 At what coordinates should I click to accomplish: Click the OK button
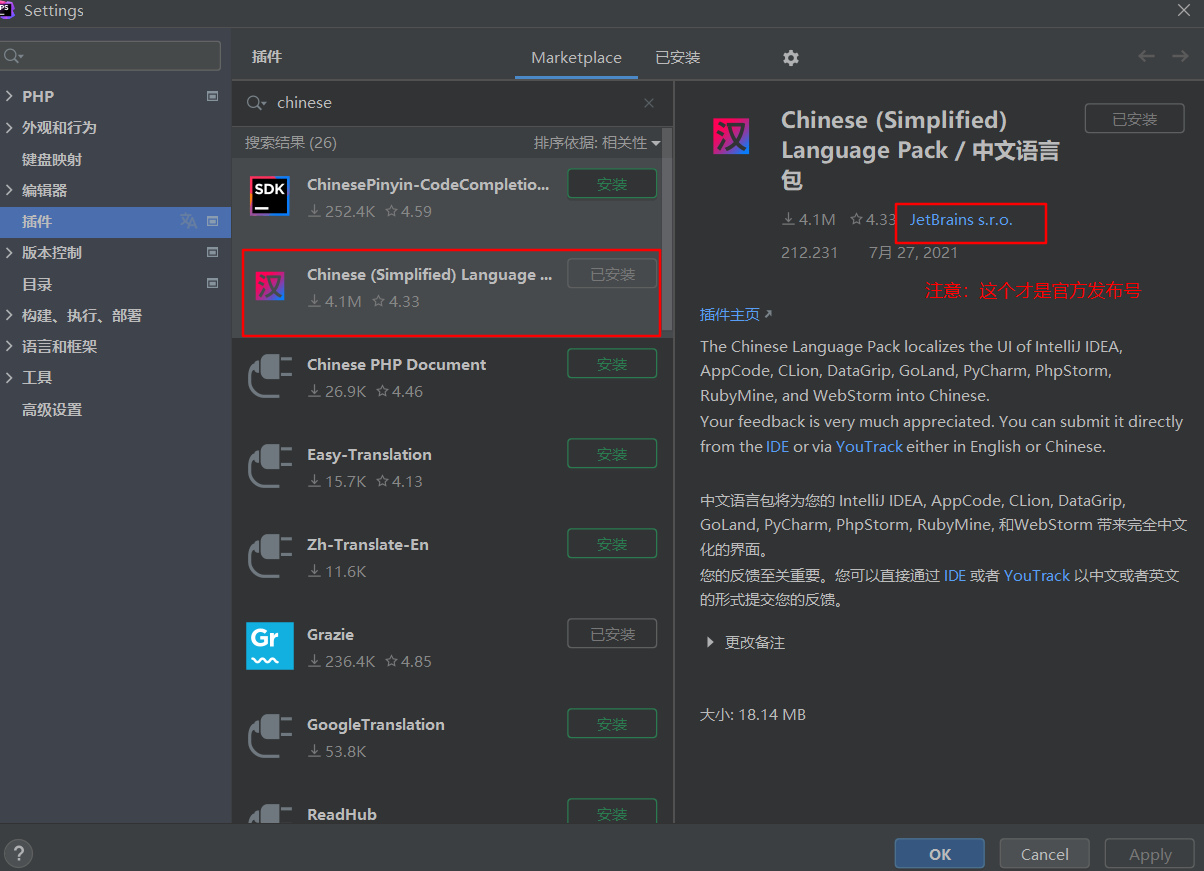click(940, 854)
